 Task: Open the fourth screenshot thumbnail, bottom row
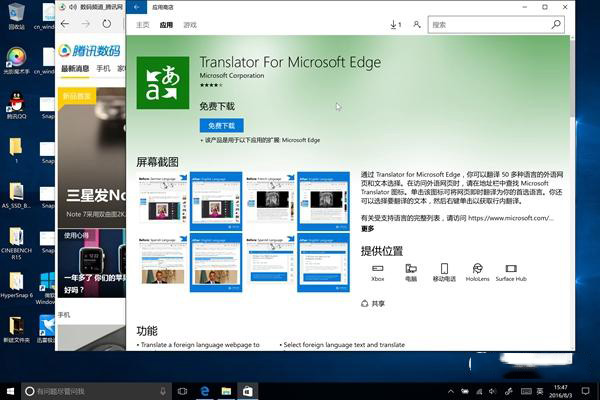(323, 263)
